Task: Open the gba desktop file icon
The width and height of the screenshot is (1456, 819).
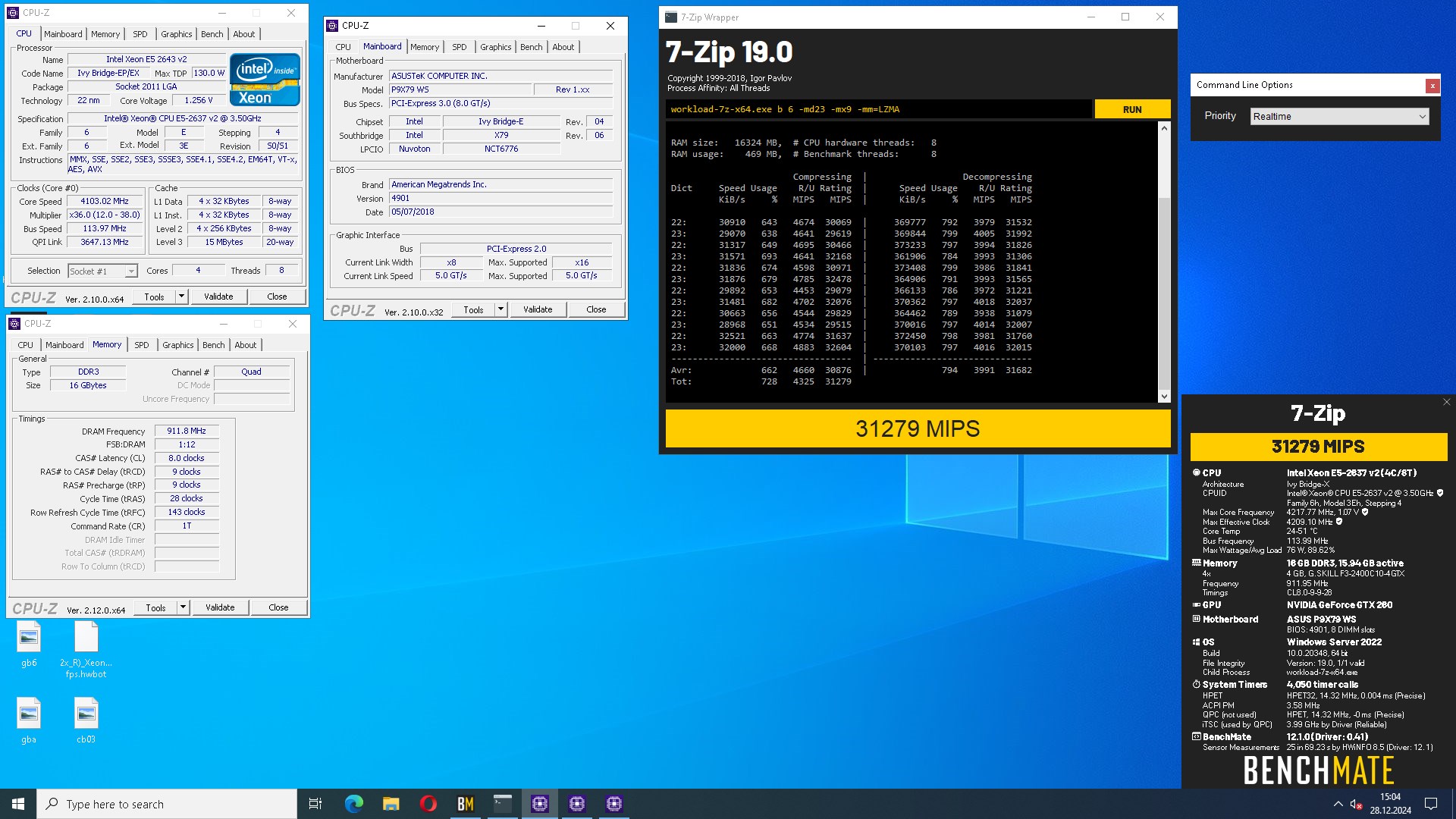Action: [x=29, y=720]
